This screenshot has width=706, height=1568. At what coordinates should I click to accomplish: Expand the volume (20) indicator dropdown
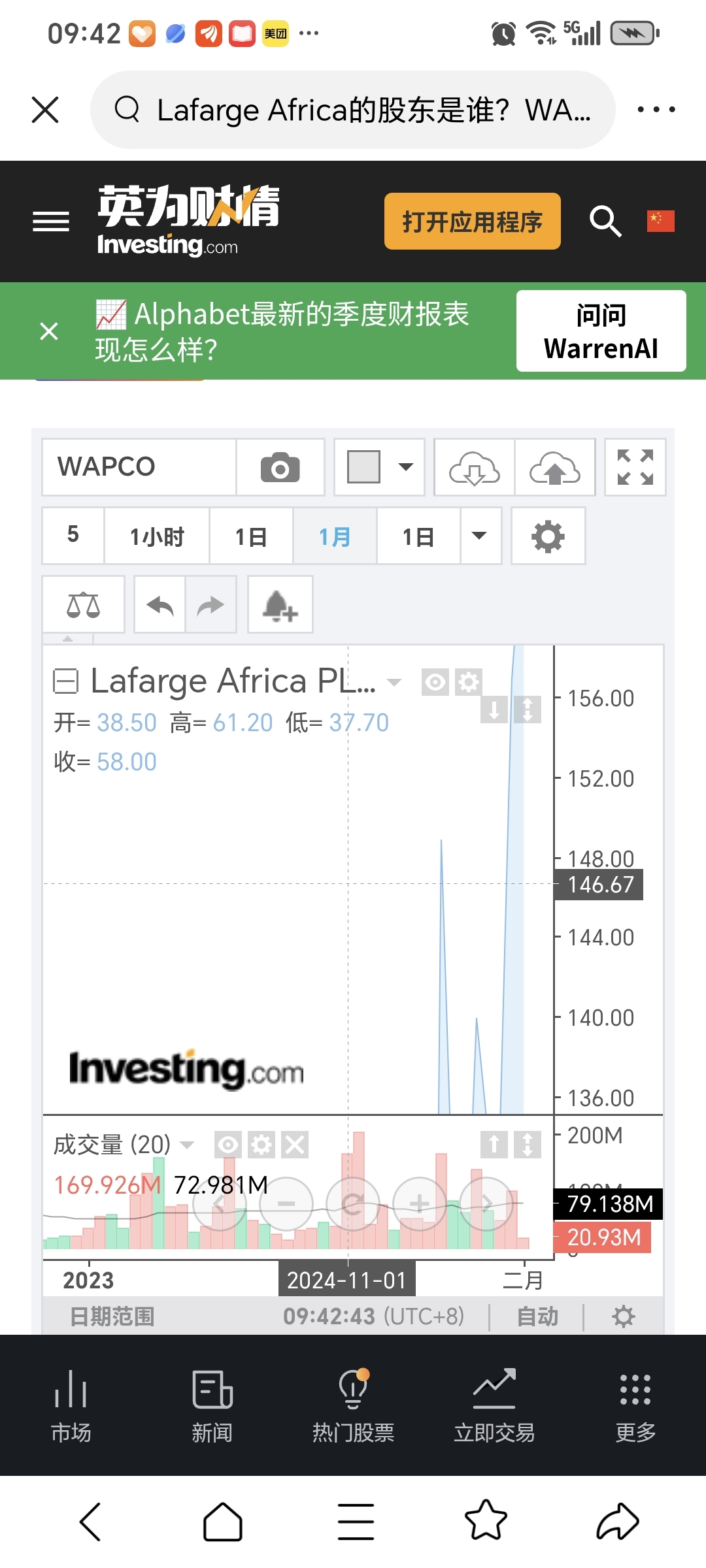tap(187, 1145)
